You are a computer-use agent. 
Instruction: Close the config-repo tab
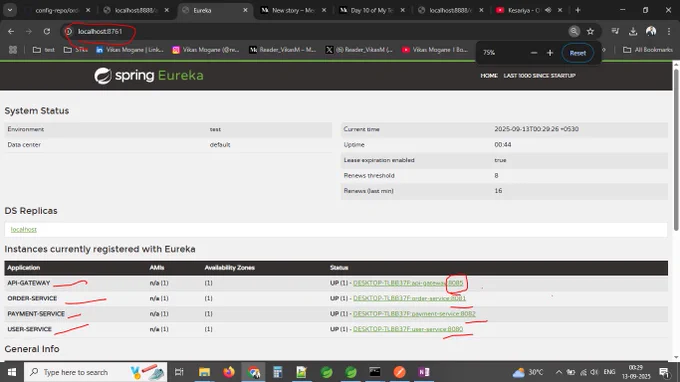pyautogui.click(x=88, y=10)
